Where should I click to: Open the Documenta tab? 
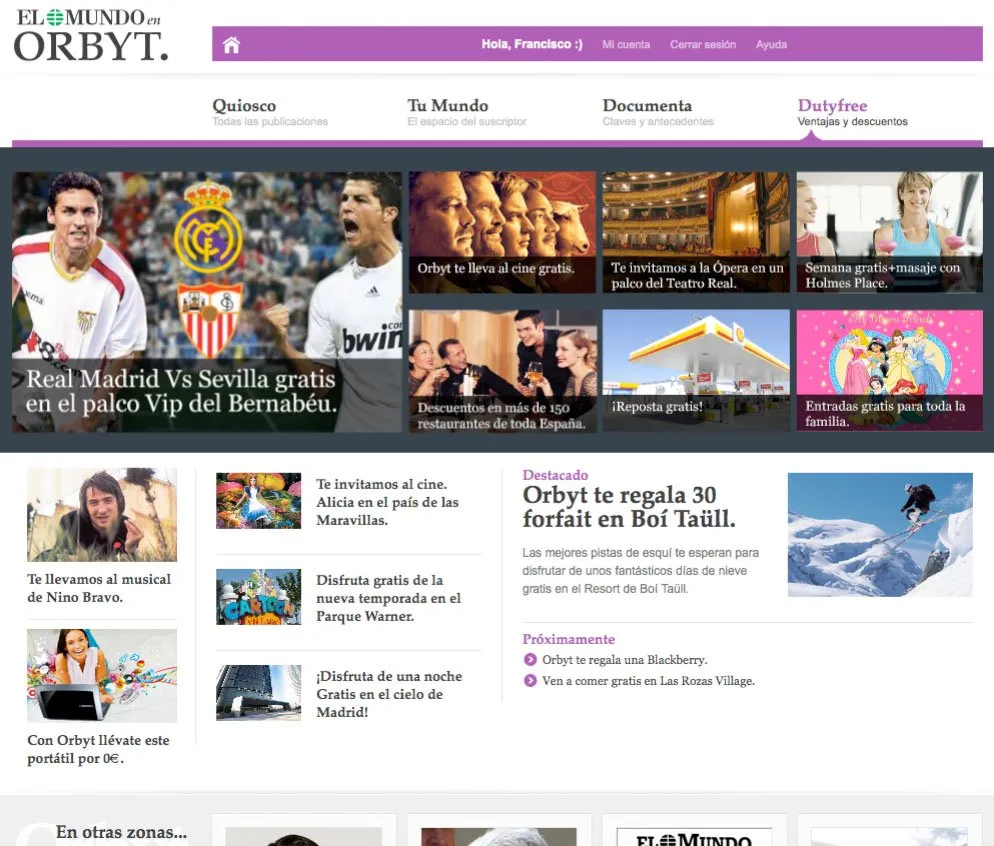click(658, 112)
